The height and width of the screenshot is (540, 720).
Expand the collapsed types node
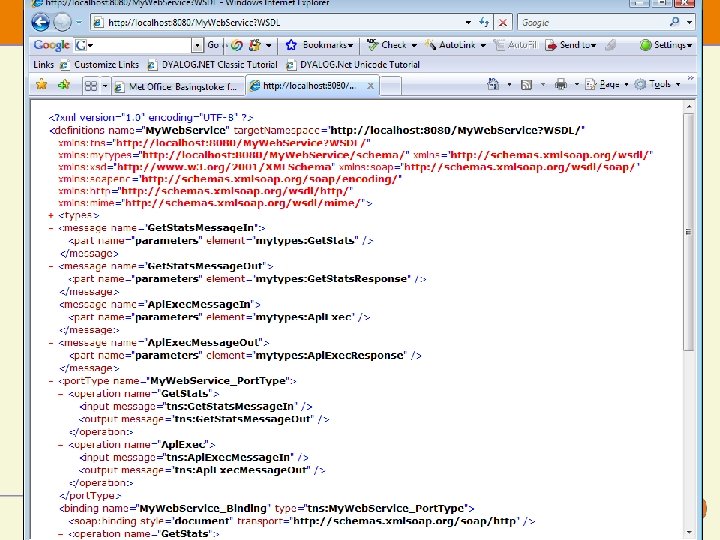point(51,215)
